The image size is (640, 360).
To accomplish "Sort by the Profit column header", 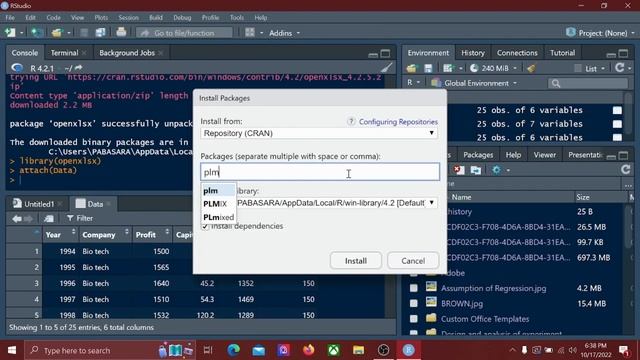I will (x=152, y=235).
